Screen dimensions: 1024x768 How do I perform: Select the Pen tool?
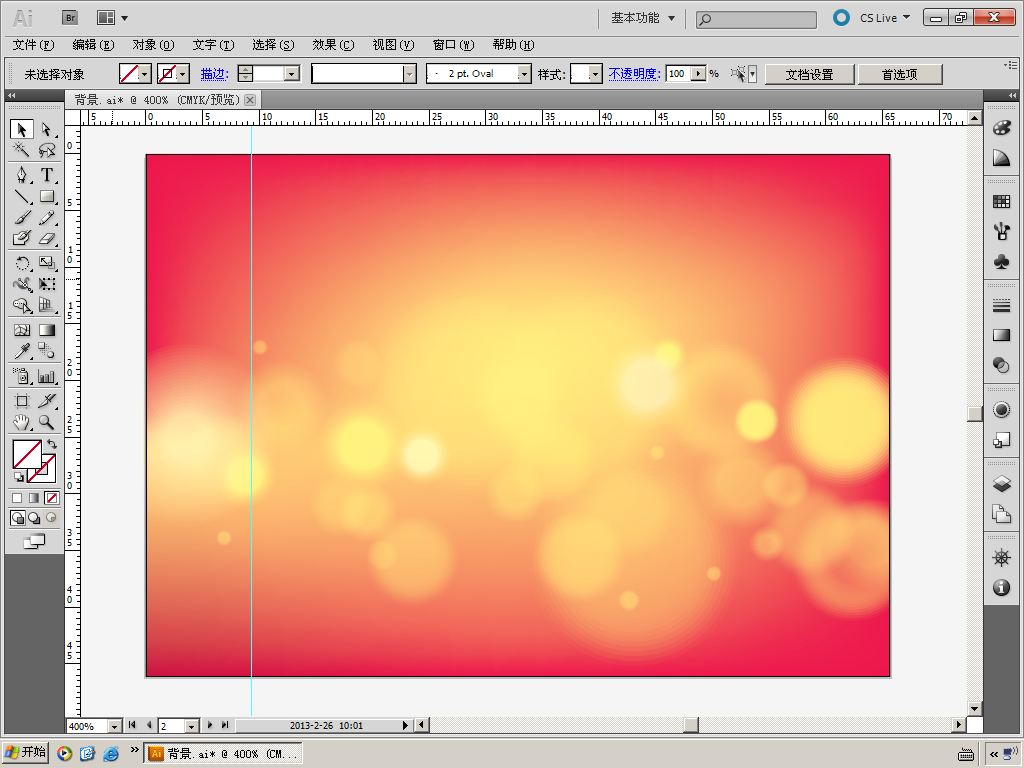[x=22, y=175]
